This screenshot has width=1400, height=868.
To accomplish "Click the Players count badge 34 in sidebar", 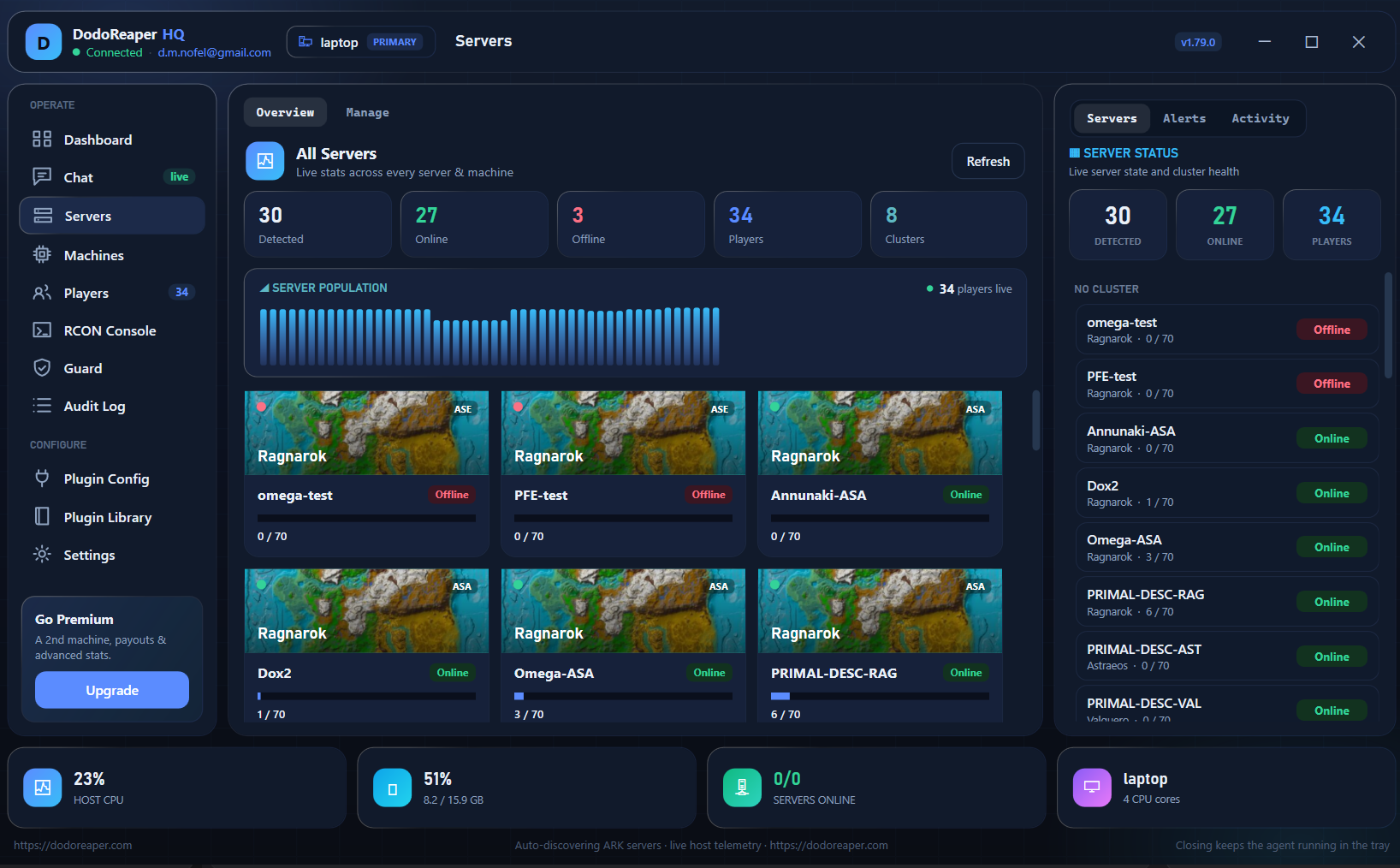I will 181,293.
